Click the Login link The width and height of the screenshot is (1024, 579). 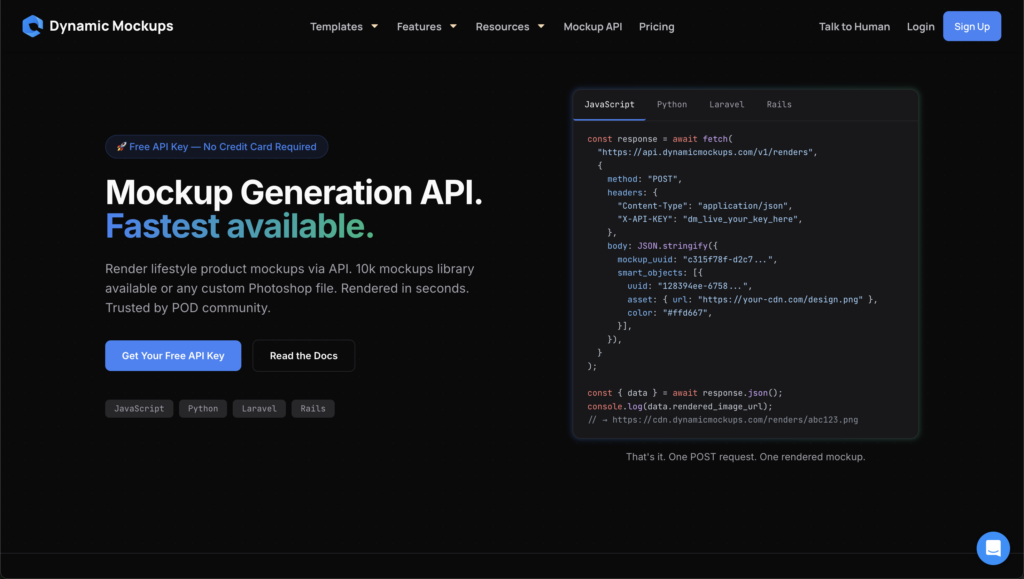[920, 27]
